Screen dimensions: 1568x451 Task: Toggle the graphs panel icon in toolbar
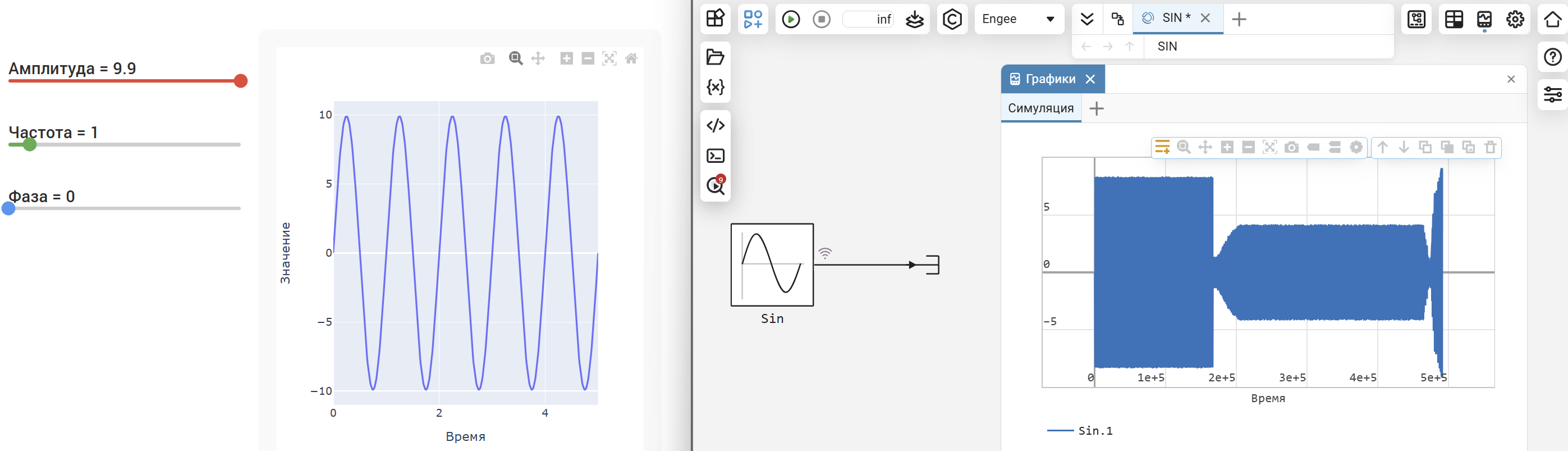coord(1484,20)
